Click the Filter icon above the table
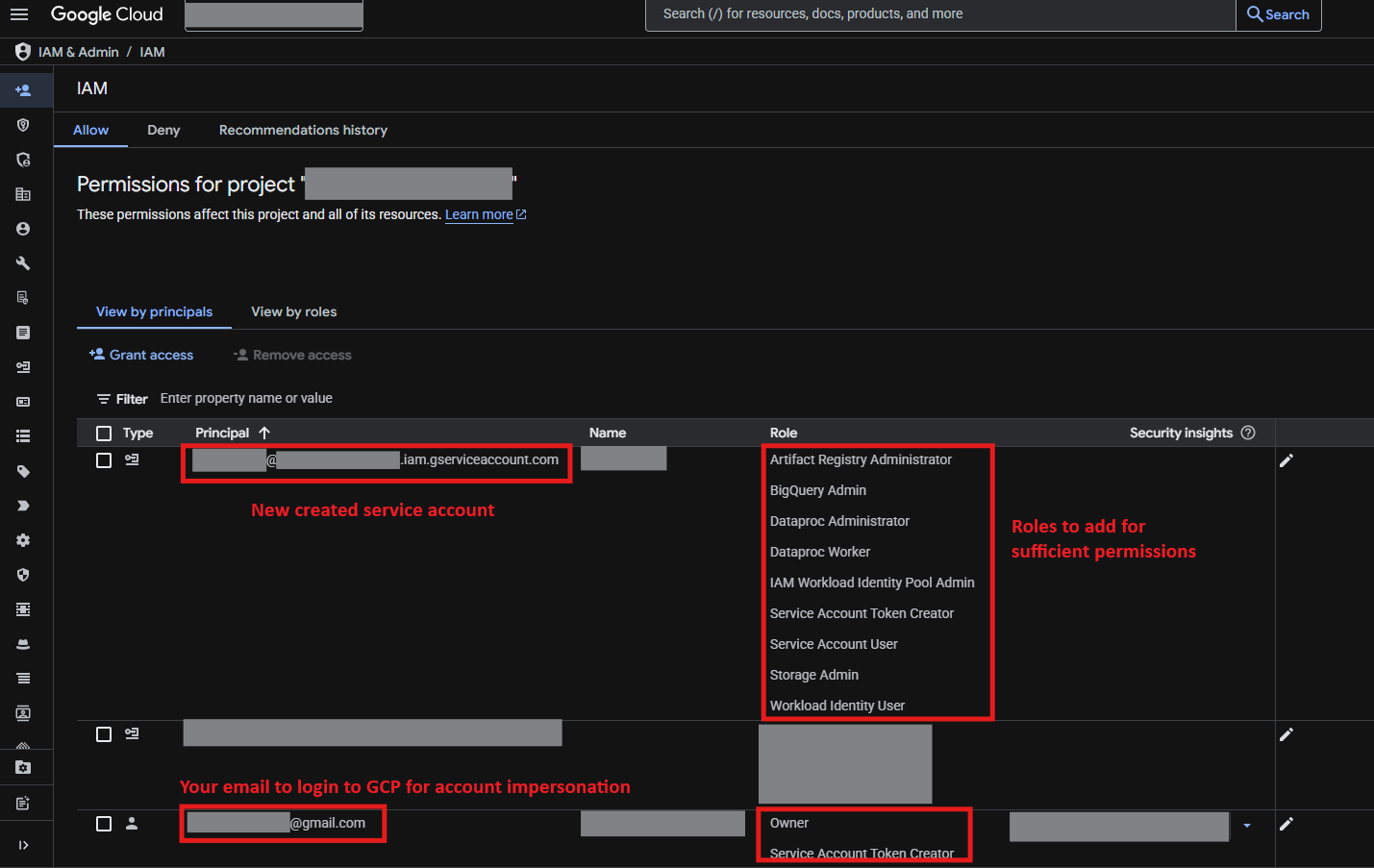This screenshot has height=868, width=1374. 104,399
